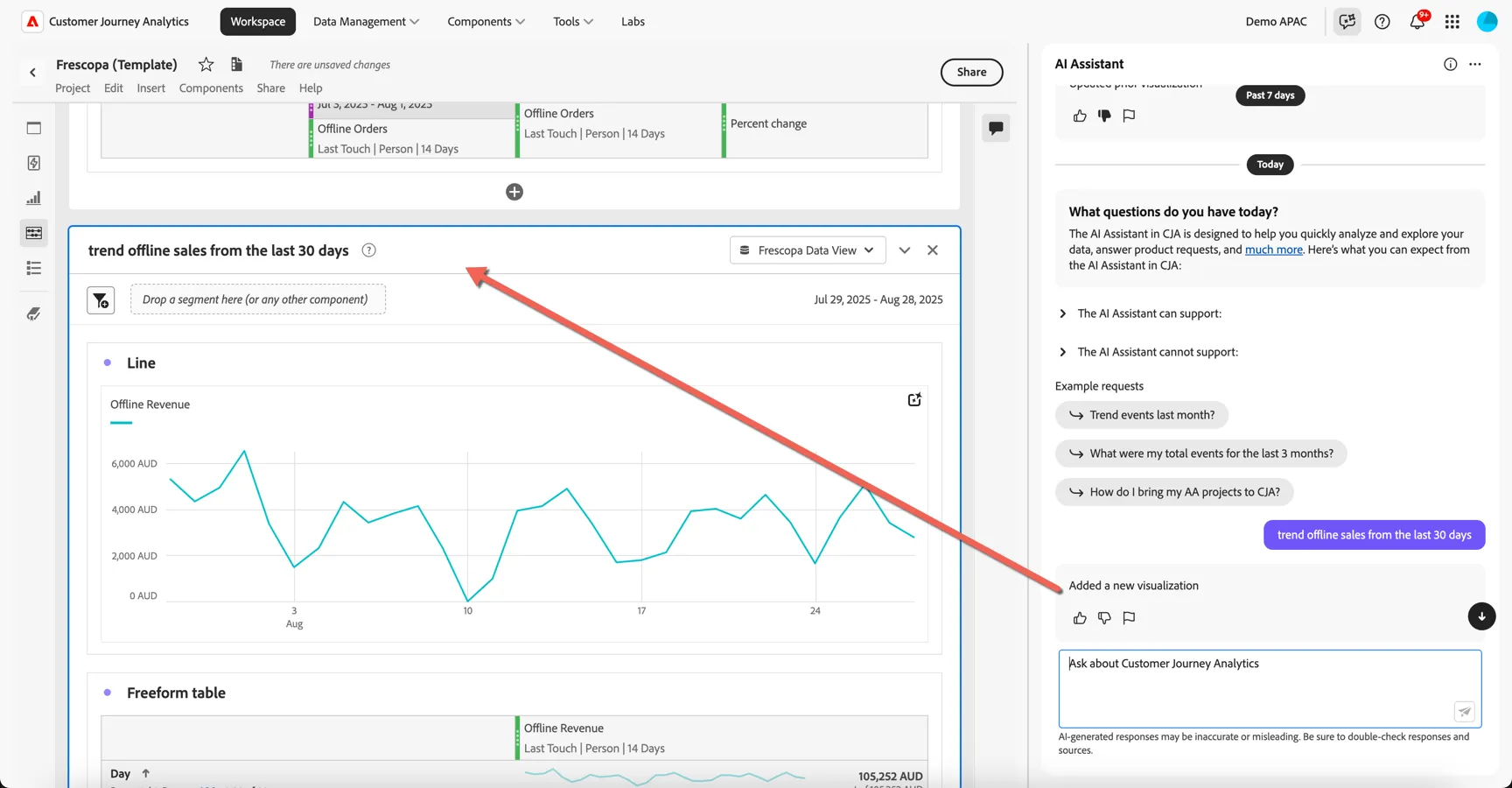Viewport: 1512px width, 788px height.
Task: Expand 'The AI Assistant cannot support' section
Action: tap(1148, 352)
